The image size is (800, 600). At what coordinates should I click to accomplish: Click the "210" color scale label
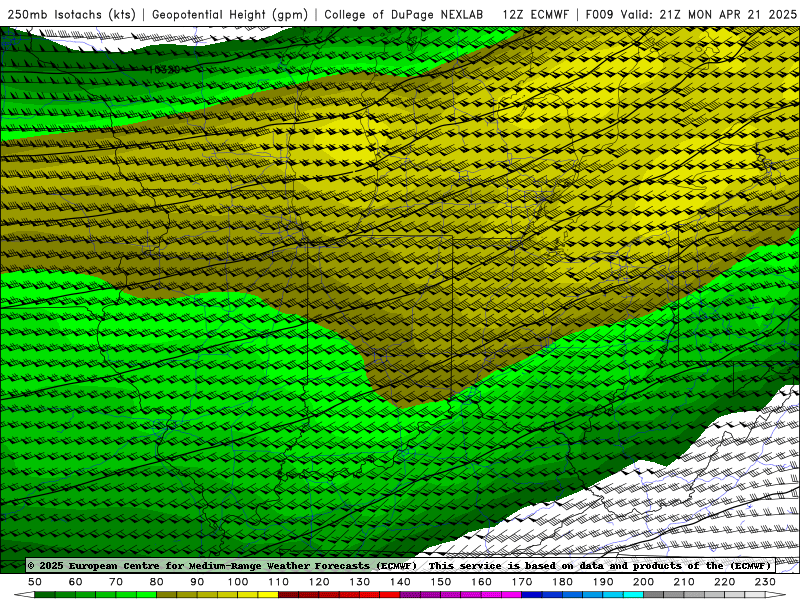point(684,582)
